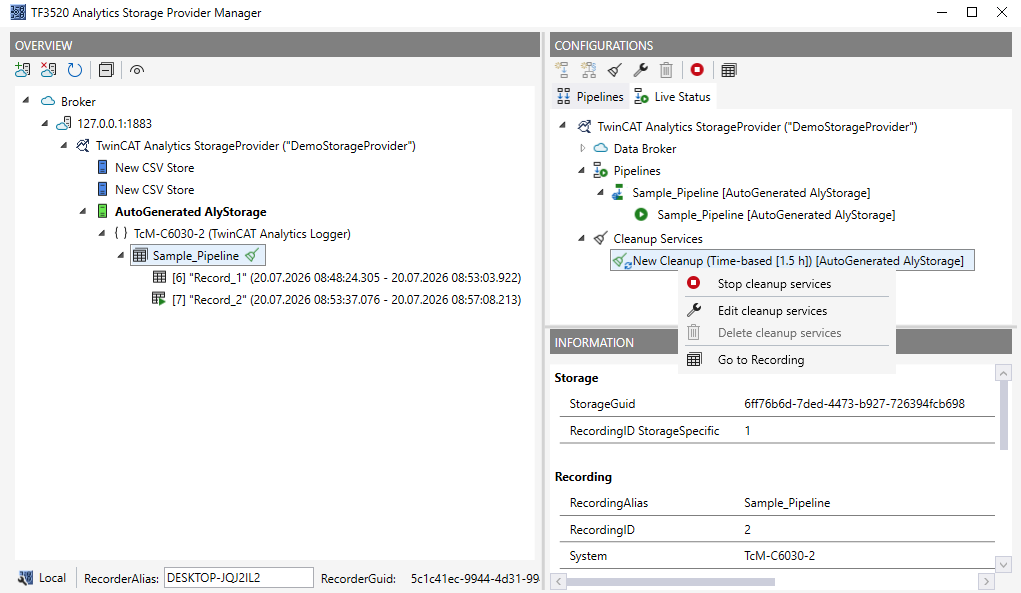Viewport: 1021px width, 593px height.
Task: Select Record_2 recording entry
Action: [x=346, y=300]
